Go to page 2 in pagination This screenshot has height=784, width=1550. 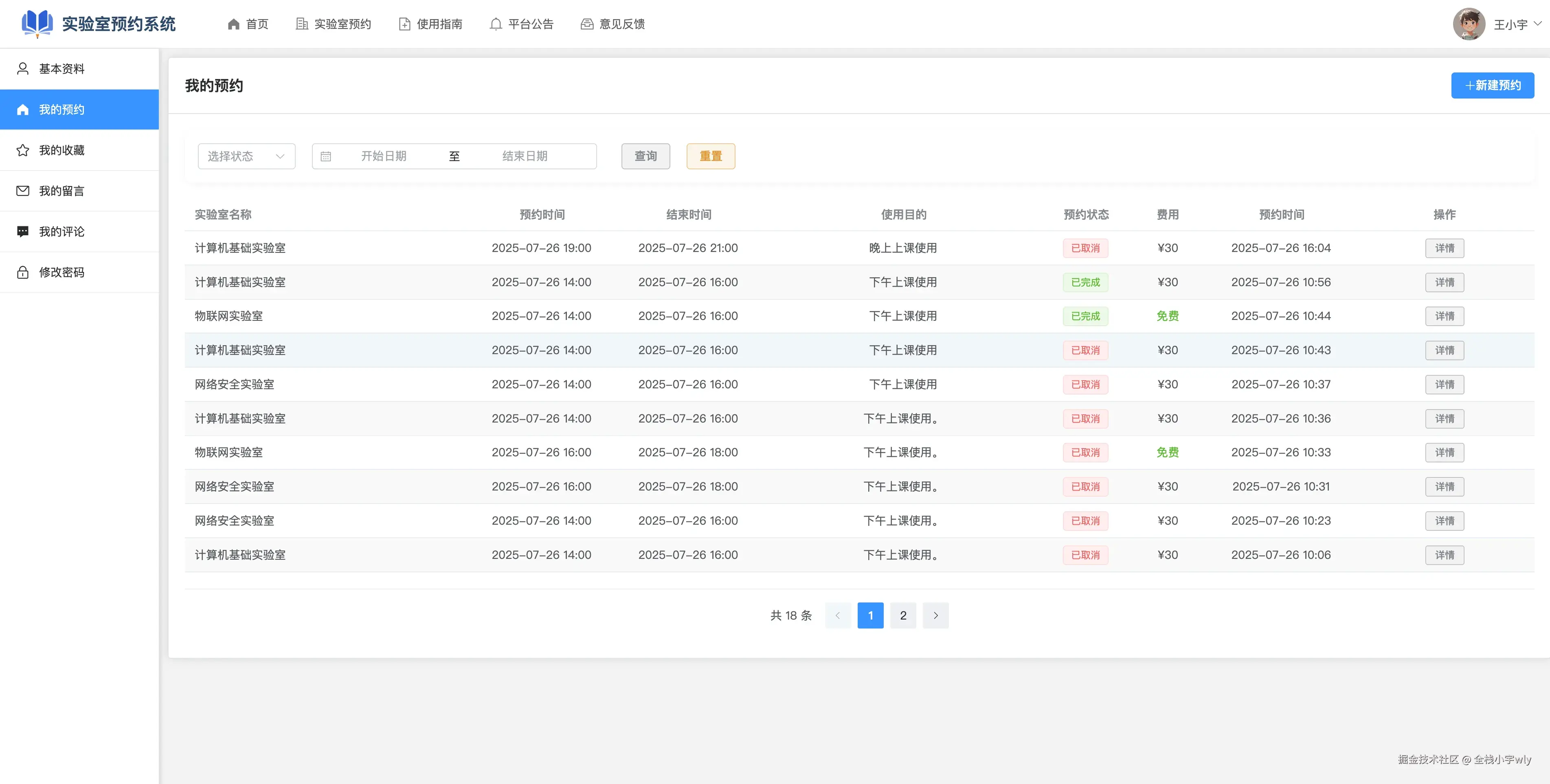[902, 615]
